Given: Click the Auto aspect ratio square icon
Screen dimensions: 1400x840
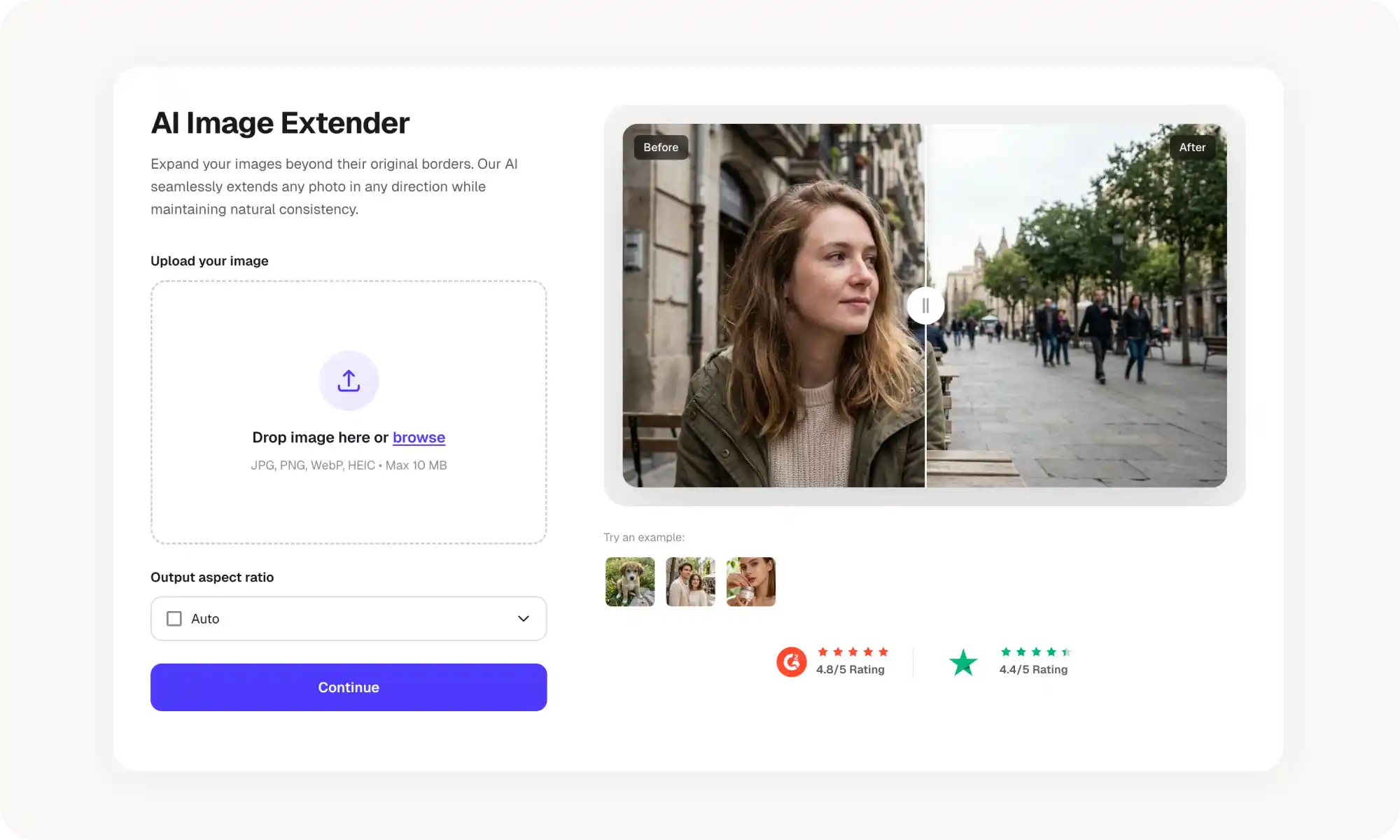Looking at the screenshot, I should tap(174, 619).
